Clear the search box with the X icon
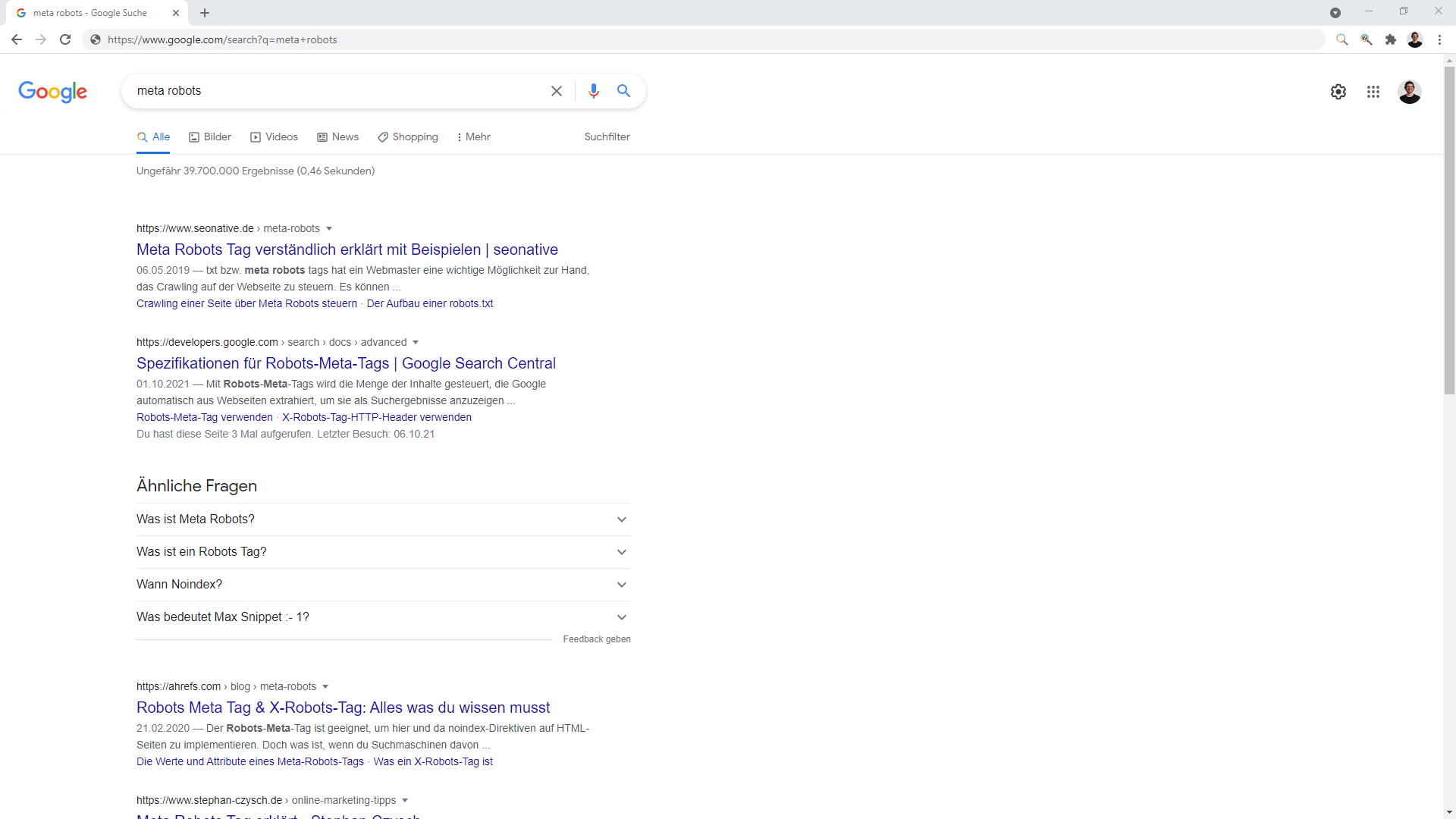 [557, 91]
